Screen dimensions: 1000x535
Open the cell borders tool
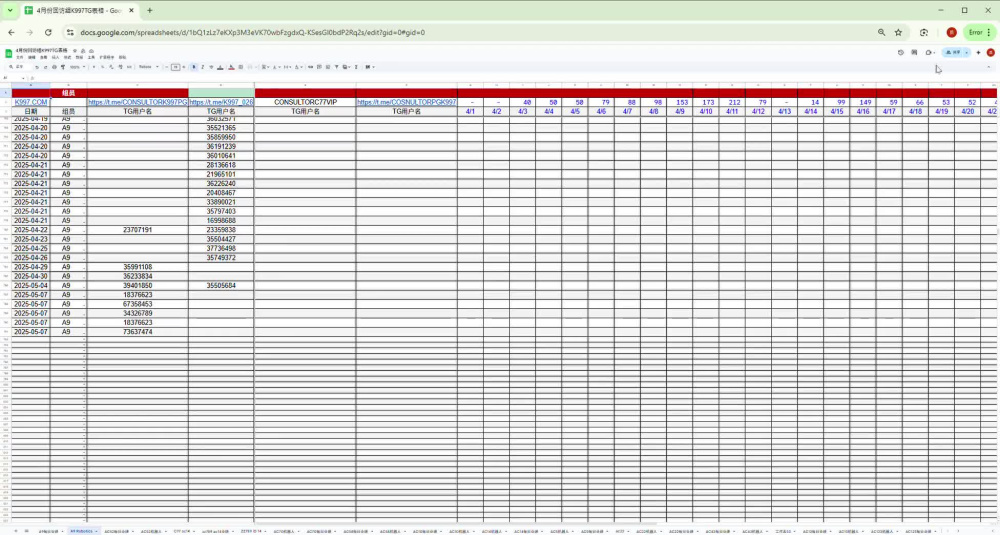pyautogui.click(x=240, y=67)
